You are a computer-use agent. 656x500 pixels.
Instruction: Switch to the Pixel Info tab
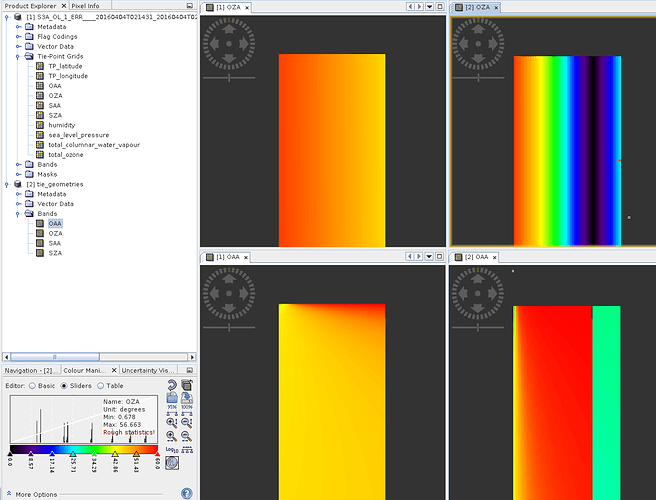tap(84, 6)
